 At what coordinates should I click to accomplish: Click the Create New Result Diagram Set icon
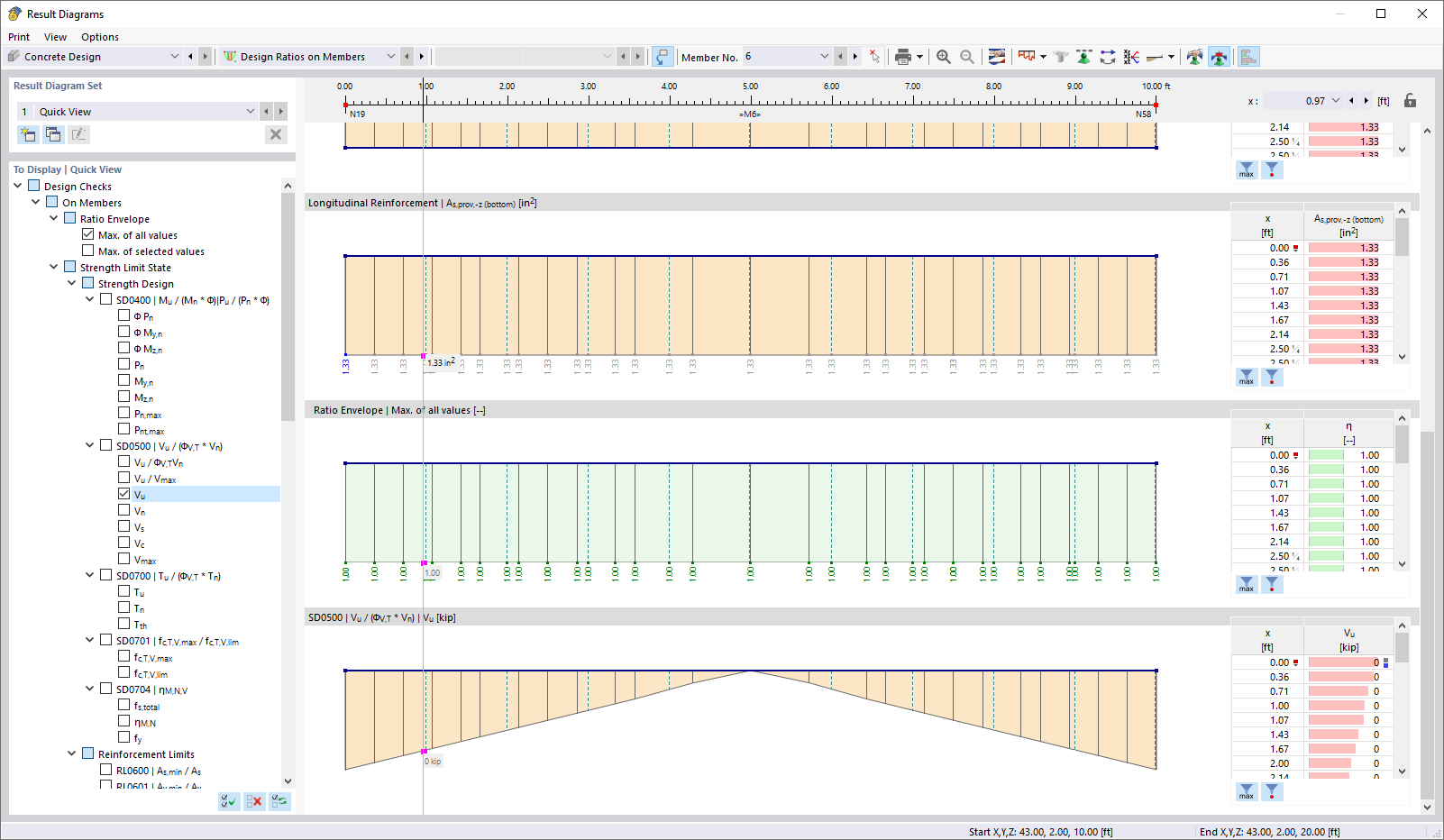tap(27, 133)
